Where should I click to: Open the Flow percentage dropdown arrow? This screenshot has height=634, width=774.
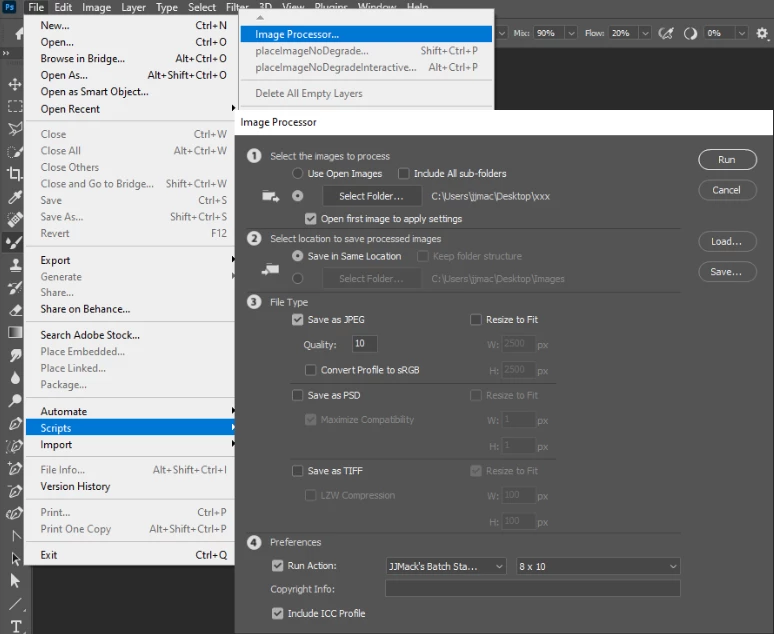[645, 33]
